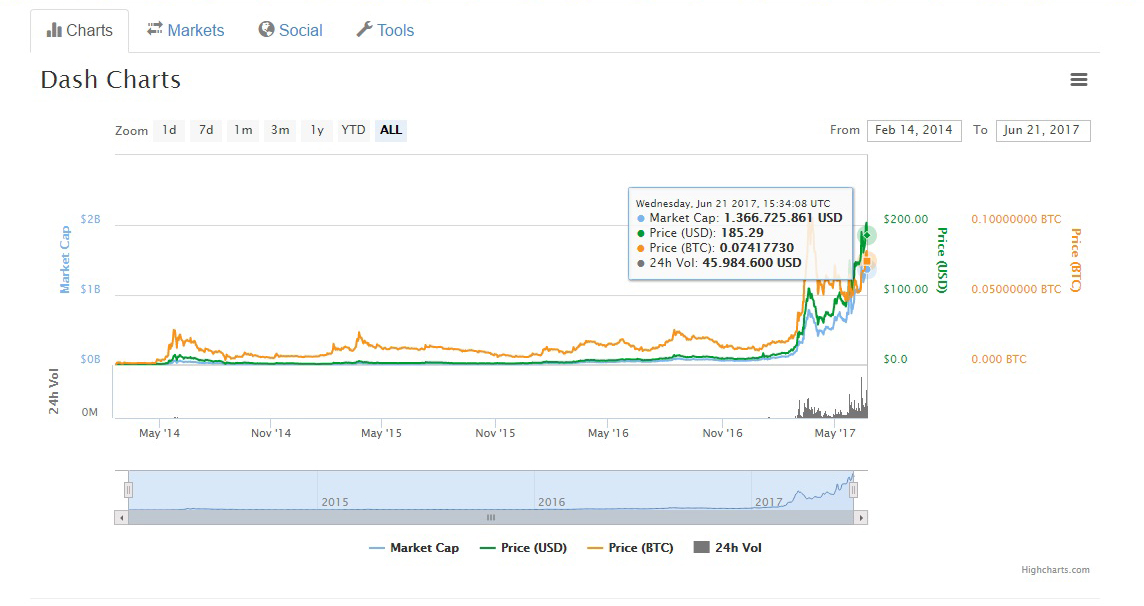The height and width of the screenshot is (606, 1144).
Task: Click the globe icon beside Social
Action: (266, 29)
